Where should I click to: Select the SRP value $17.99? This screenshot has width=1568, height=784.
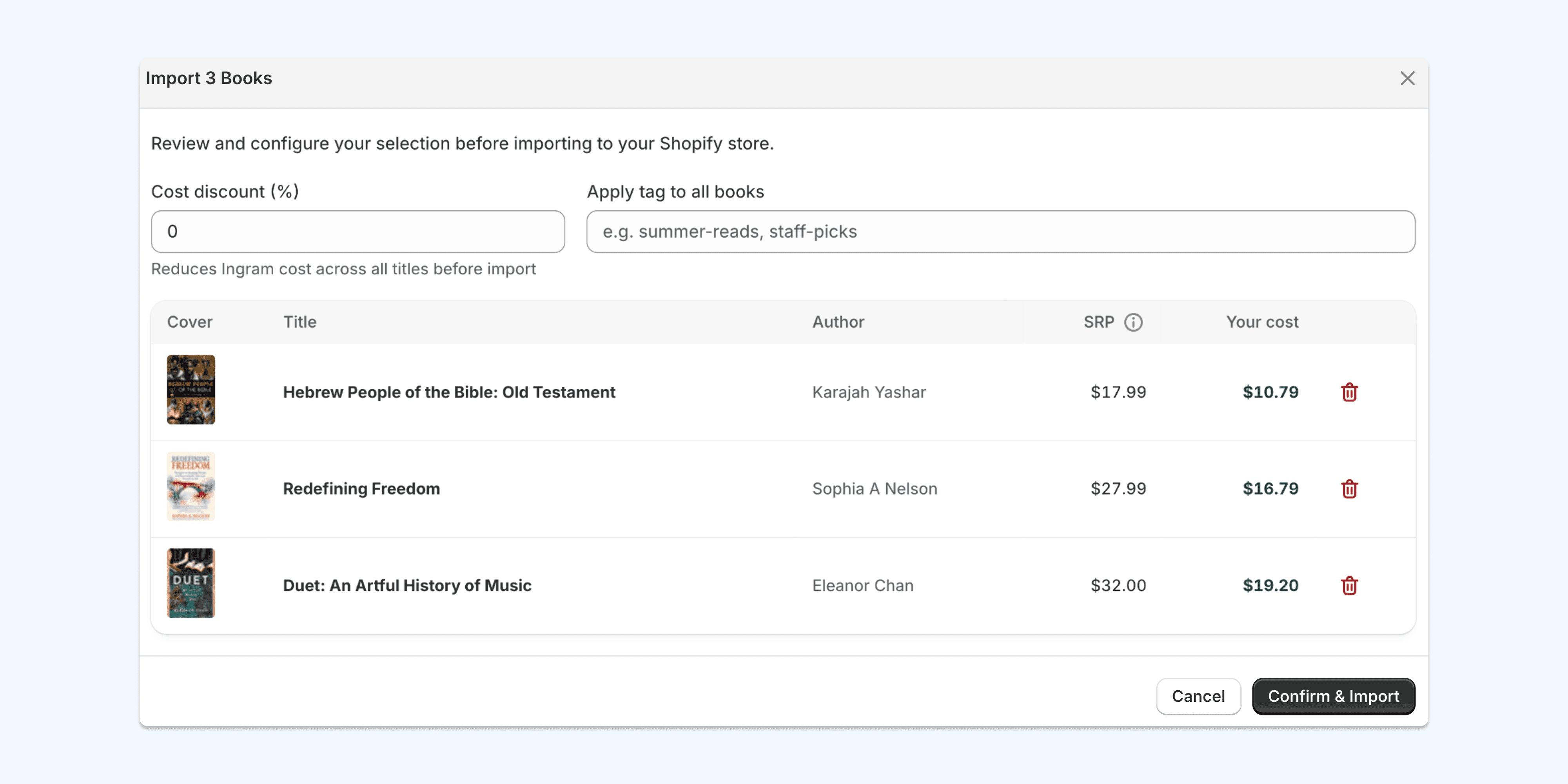click(x=1118, y=392)
